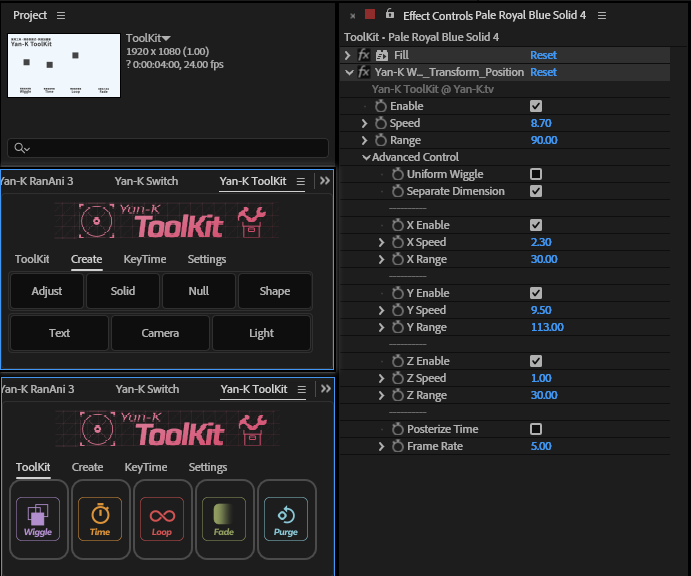
Task: Uncheck Separate Dimension checkbox
Action: 536,191
